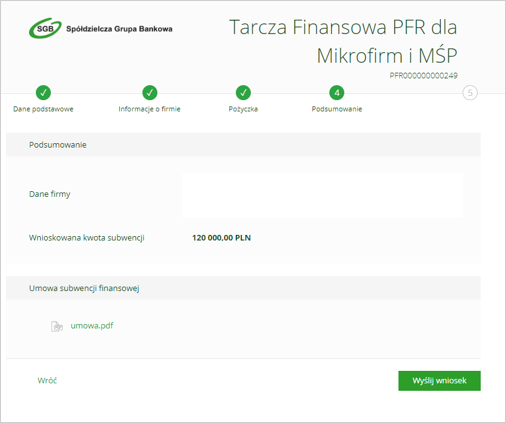506x423 pixels.
Task: Click the application number PFR000000000249
Action: click(424, 76)
